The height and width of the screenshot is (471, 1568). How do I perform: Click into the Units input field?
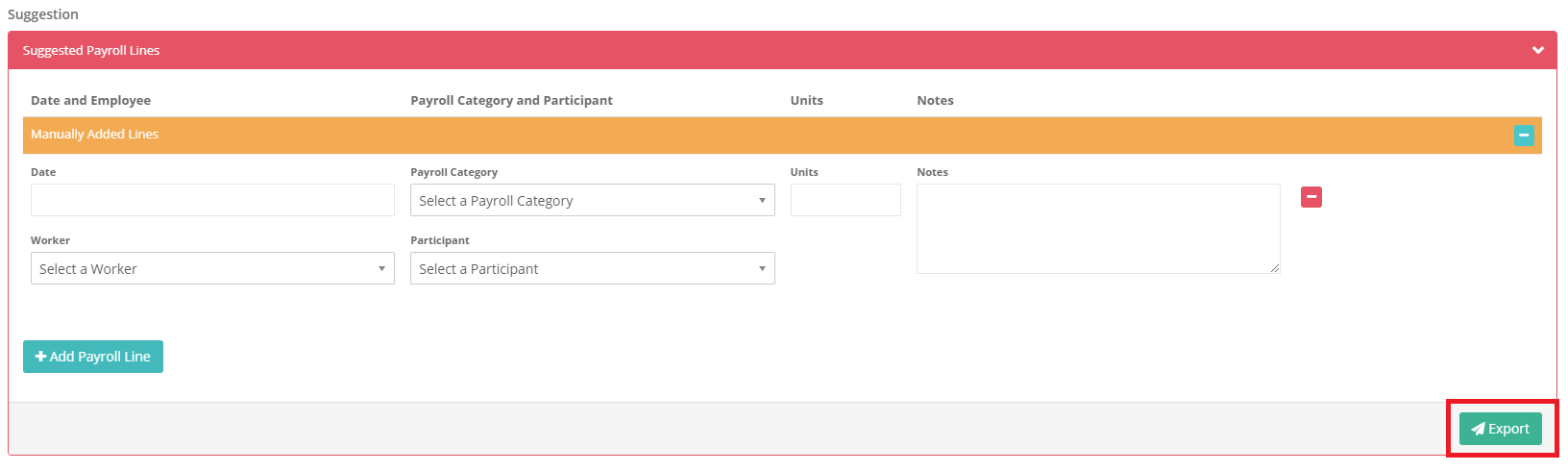click(x=845, y=200)
